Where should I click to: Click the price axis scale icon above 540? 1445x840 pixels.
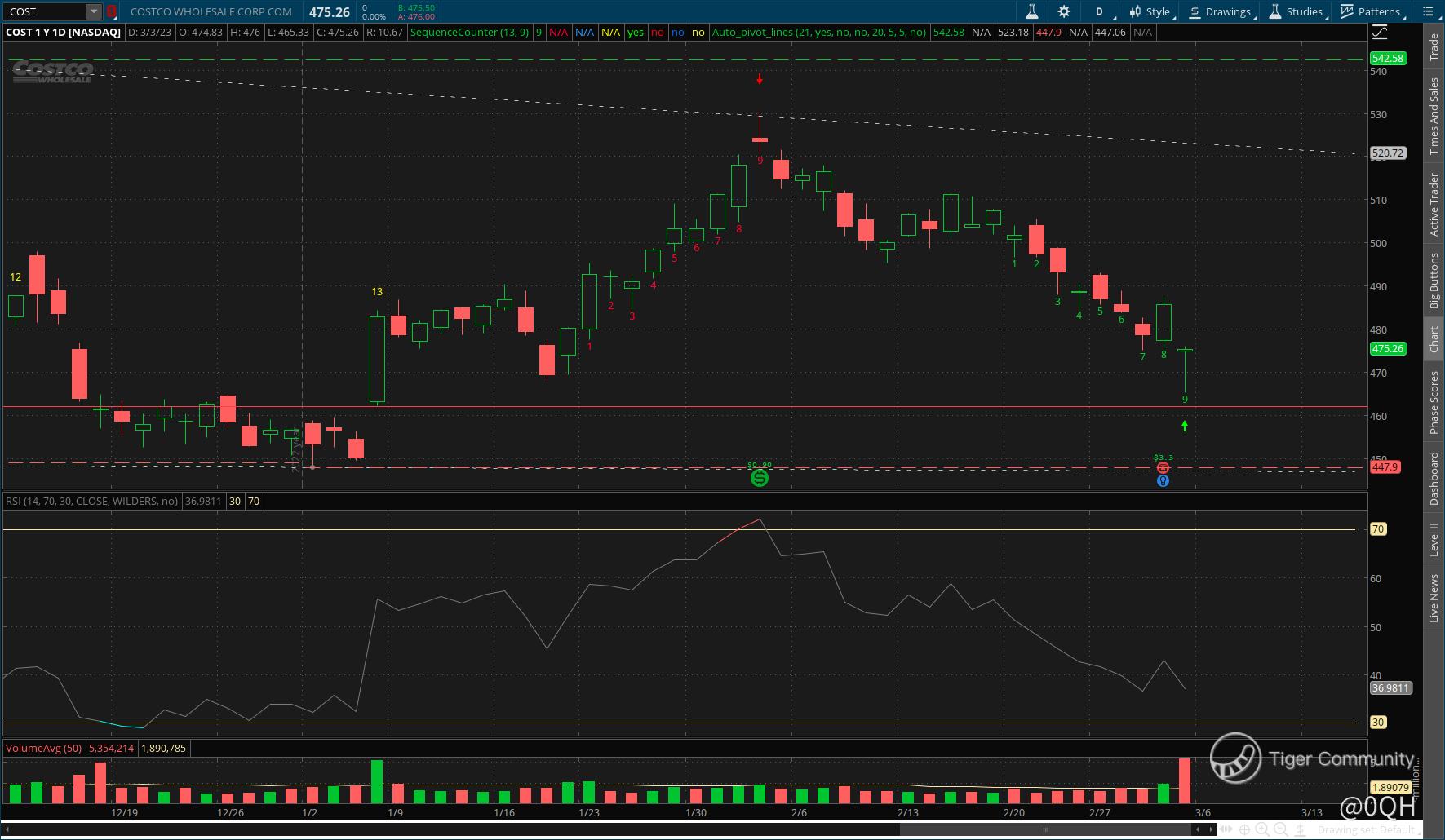(1379, 33)
